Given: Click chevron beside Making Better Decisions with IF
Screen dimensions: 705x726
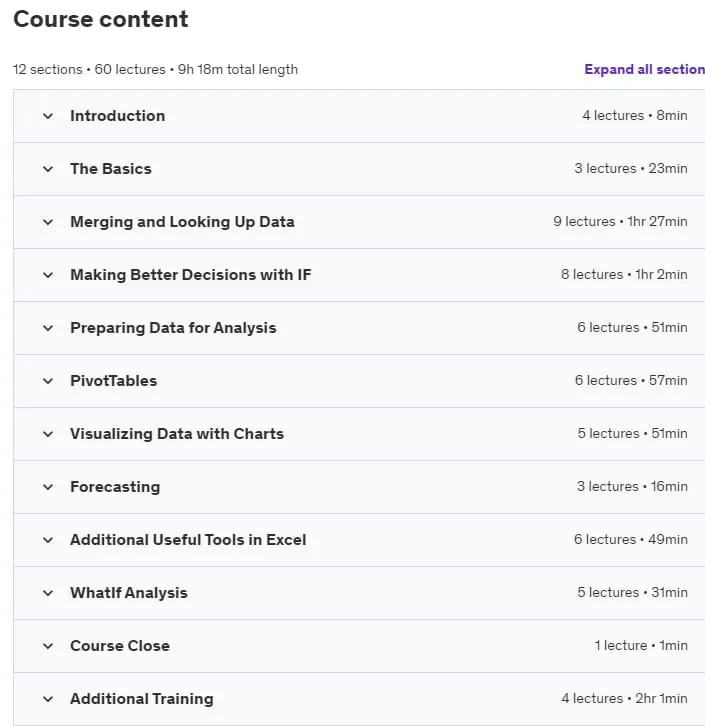Looking at the screenshot, I should click(x=48, y=275).
